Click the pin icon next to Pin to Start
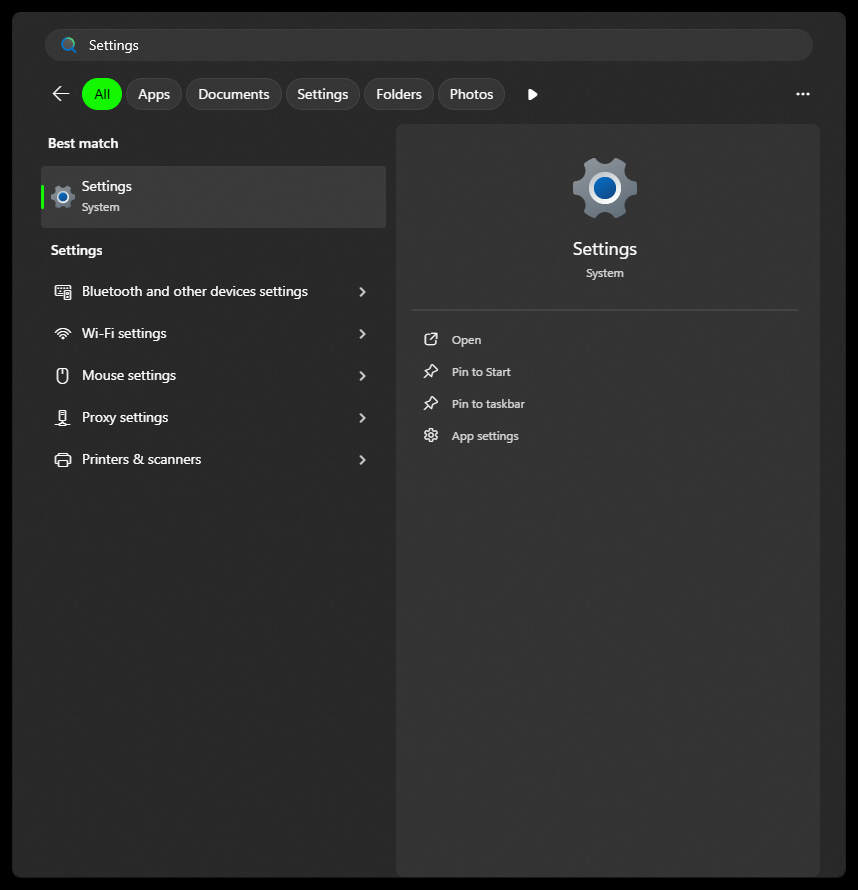Image resolution: width=858 pixels, height=890 pixels. pos(431,371)
